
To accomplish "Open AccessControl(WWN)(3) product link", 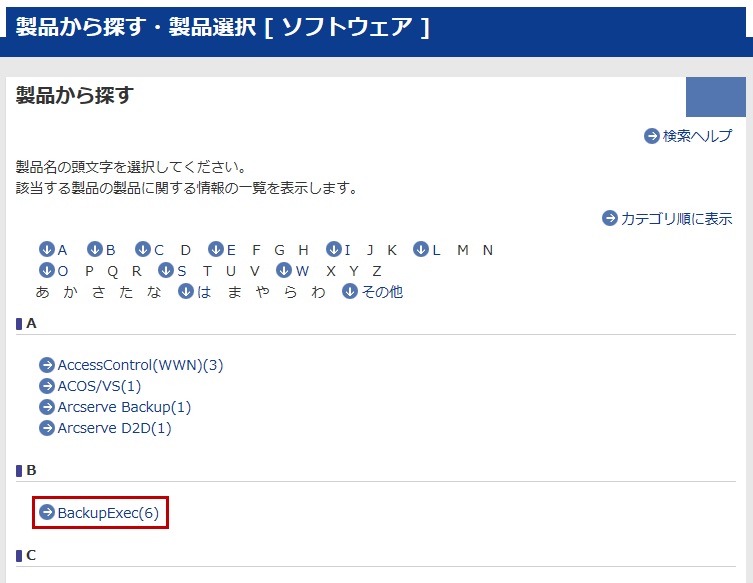I will (x=141, y=365).
